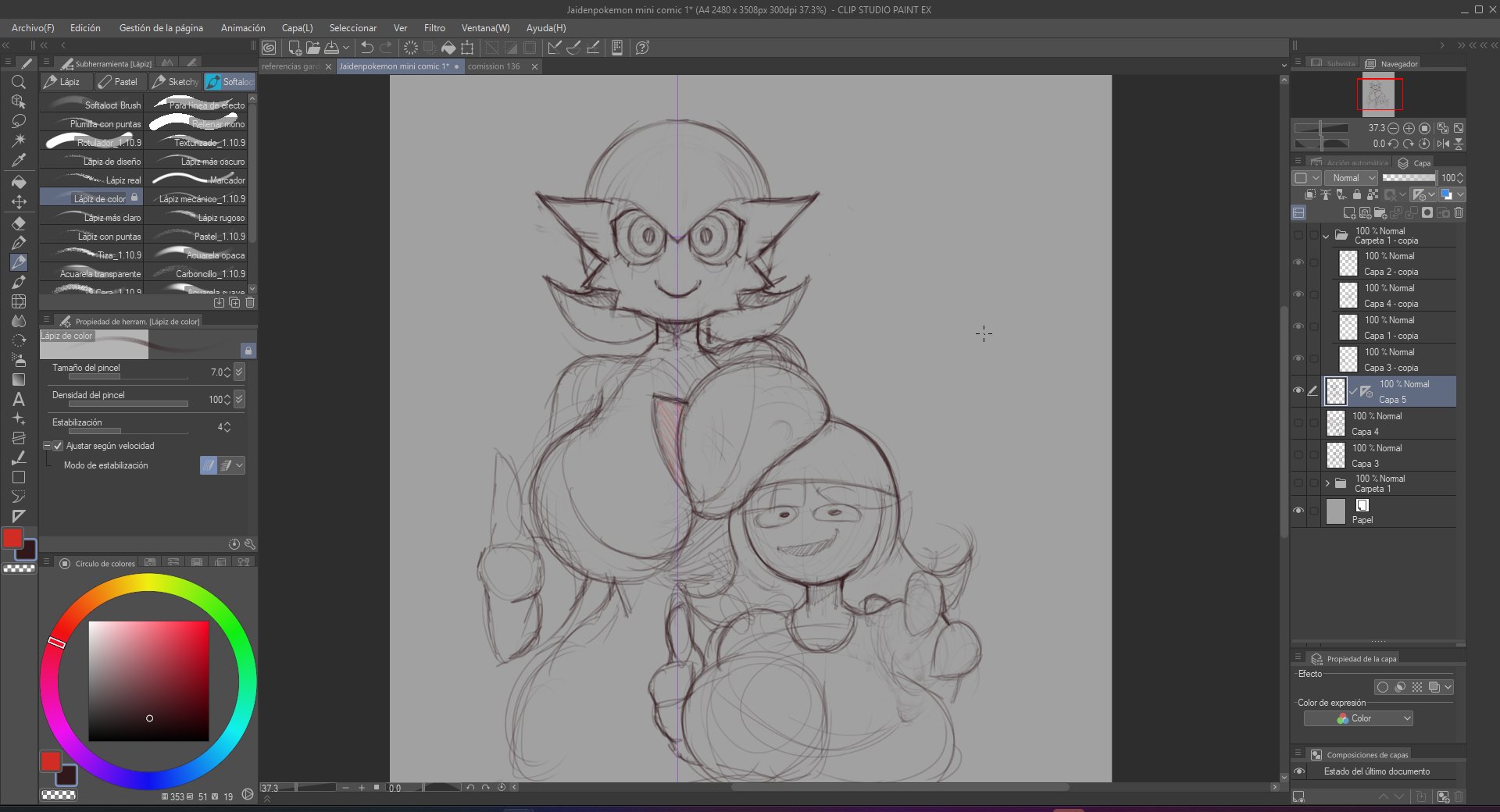Delete sub tool with trash icon
Viewport: 1500px width, 812px height.
(x=250, y=302)
